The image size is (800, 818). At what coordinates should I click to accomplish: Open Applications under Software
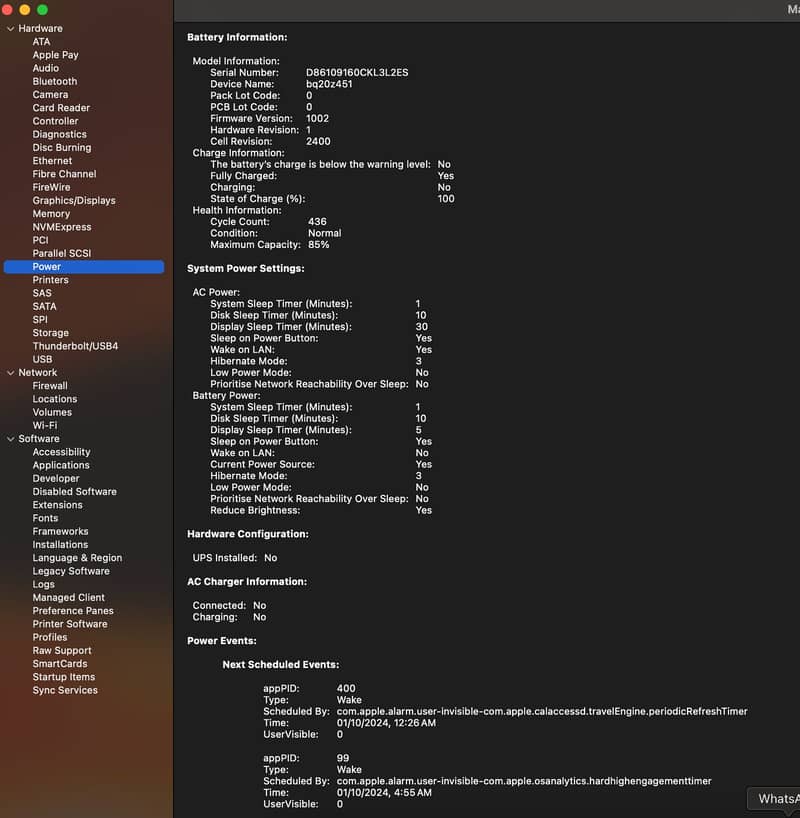pyautogui.click(x=61, y=465)
